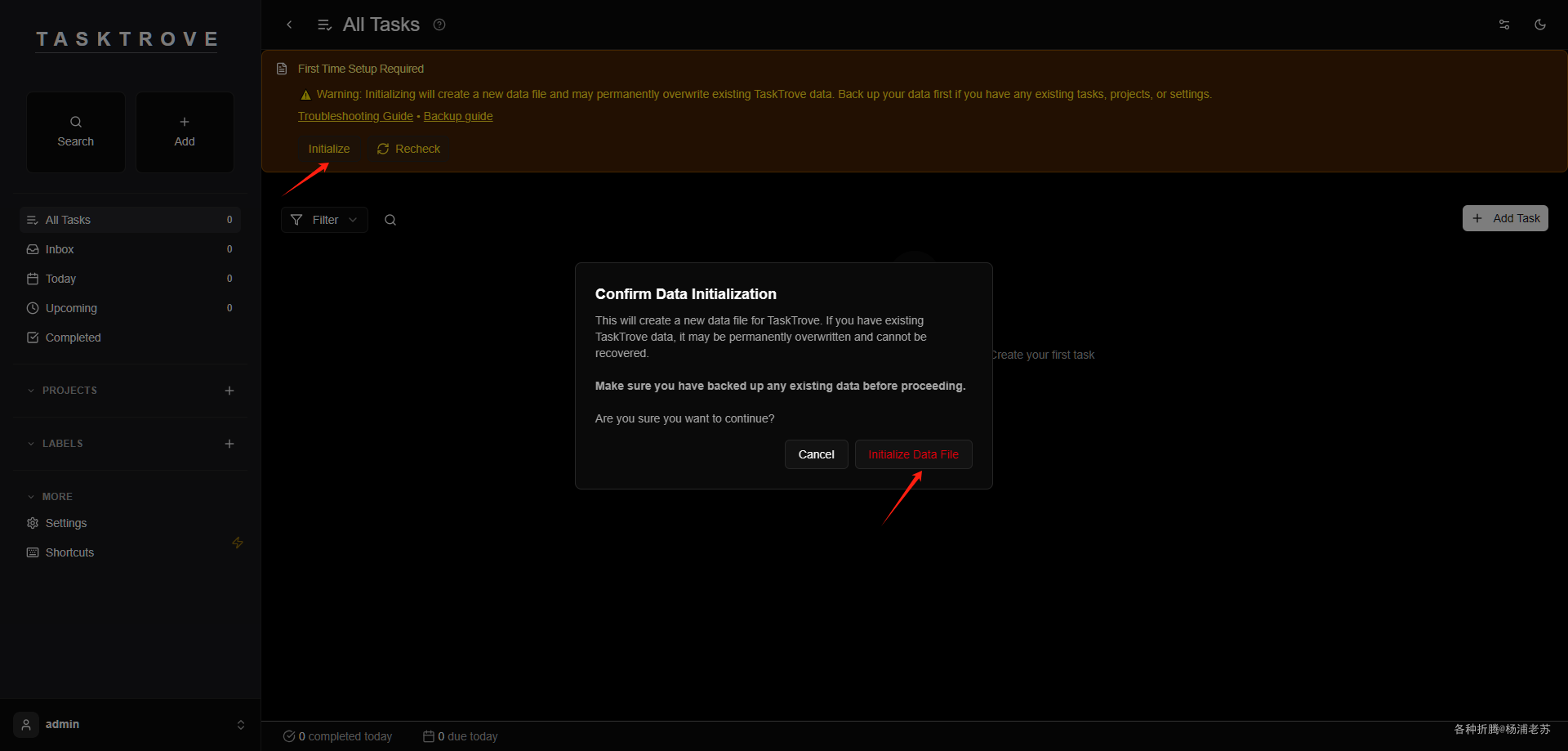Click the sidebar collapse back arrow
The image size is (1568, 751).
click(x=289, y=25)
